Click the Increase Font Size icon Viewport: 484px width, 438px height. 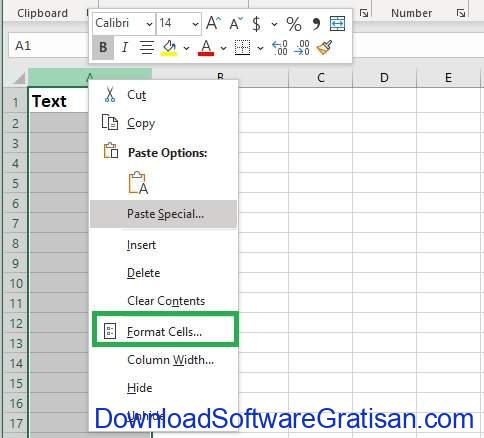tap(213, 23)
